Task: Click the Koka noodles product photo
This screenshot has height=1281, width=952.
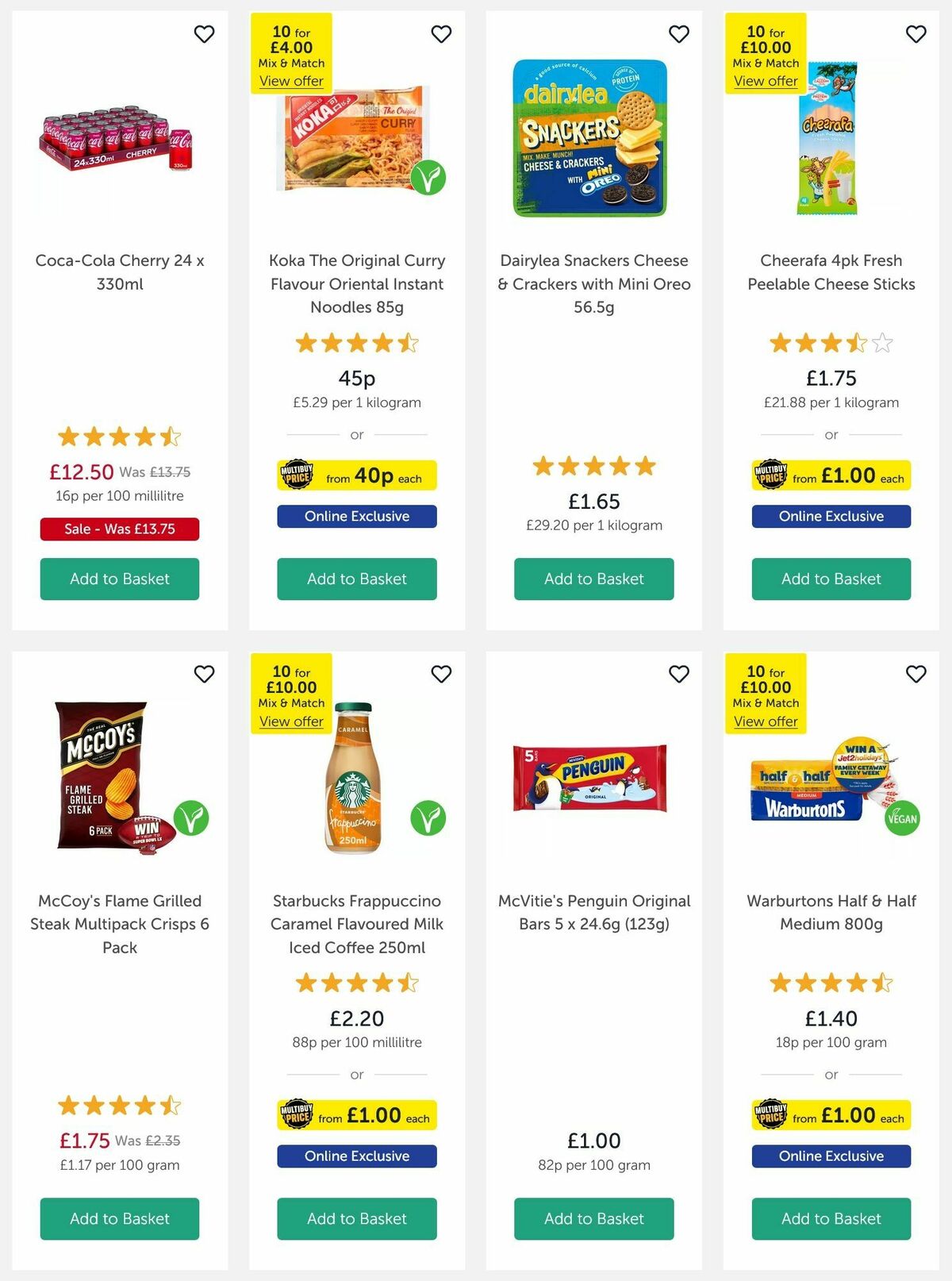Action: click(x=356, y=143)
